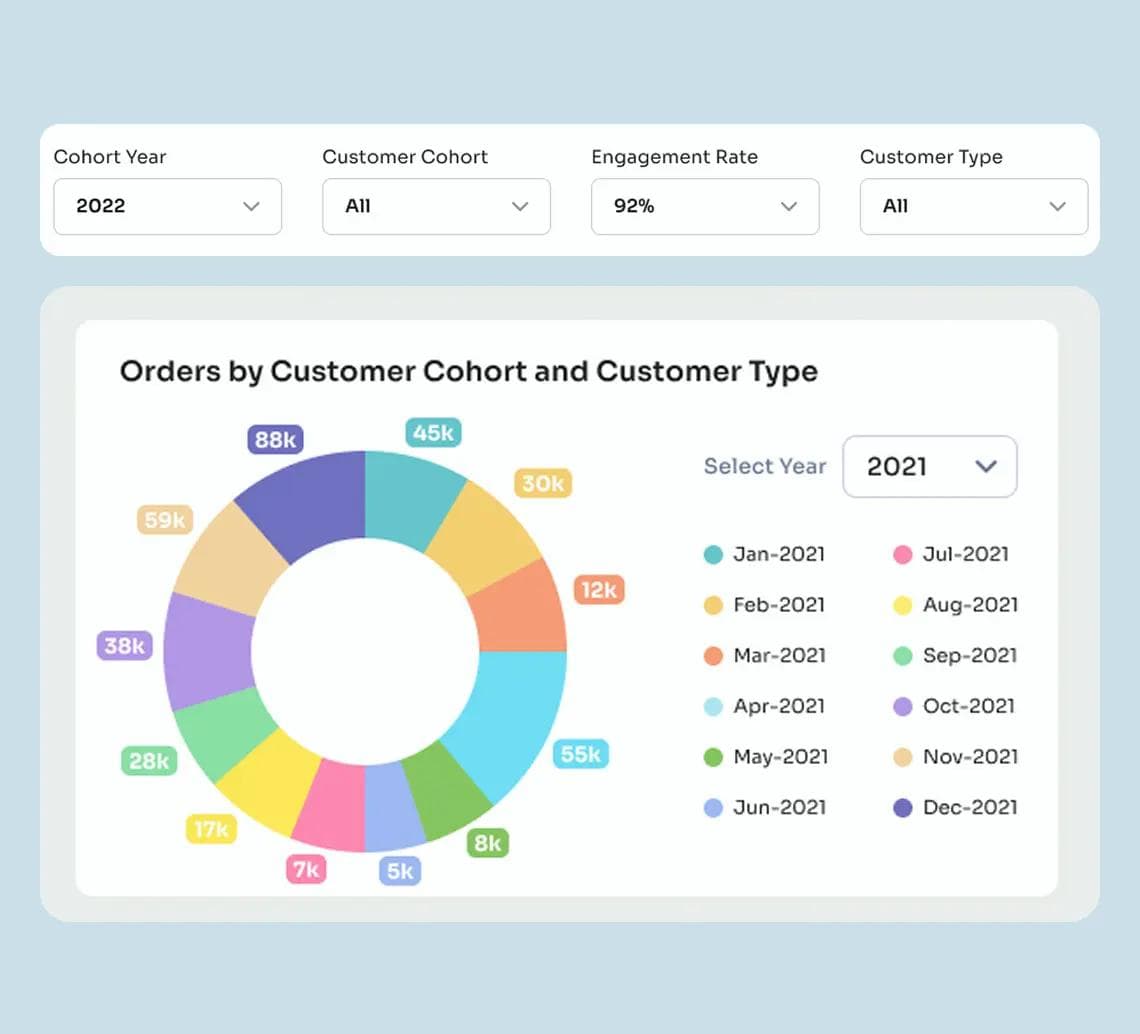The image size is (1140, 1034).
Task: Click the May-2021 green legend dot
Action: (x=713, y=757)
